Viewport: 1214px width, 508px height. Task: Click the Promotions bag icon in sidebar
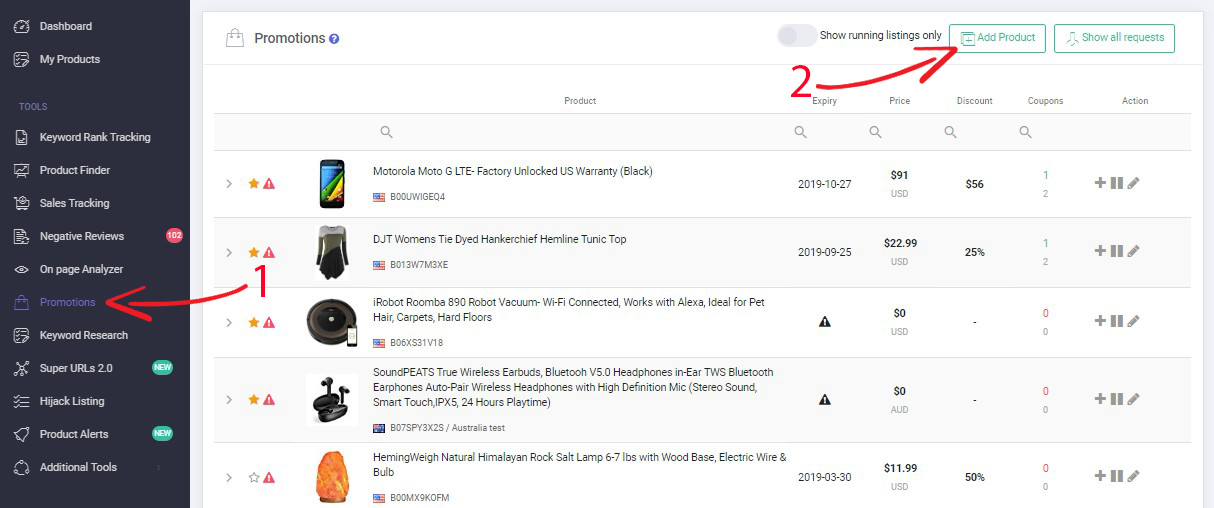click(21, 302)
